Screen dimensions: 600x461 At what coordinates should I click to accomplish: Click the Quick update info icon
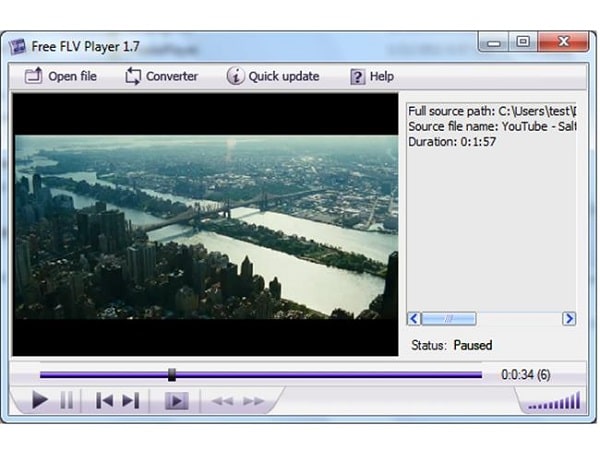coord(235,76)
